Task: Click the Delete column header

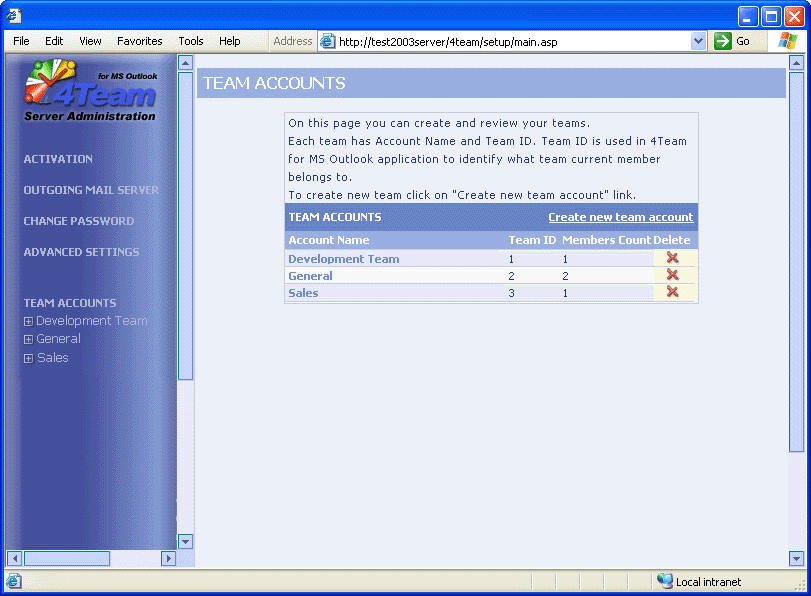Action: pyautogui.click(x=671, y=240)
